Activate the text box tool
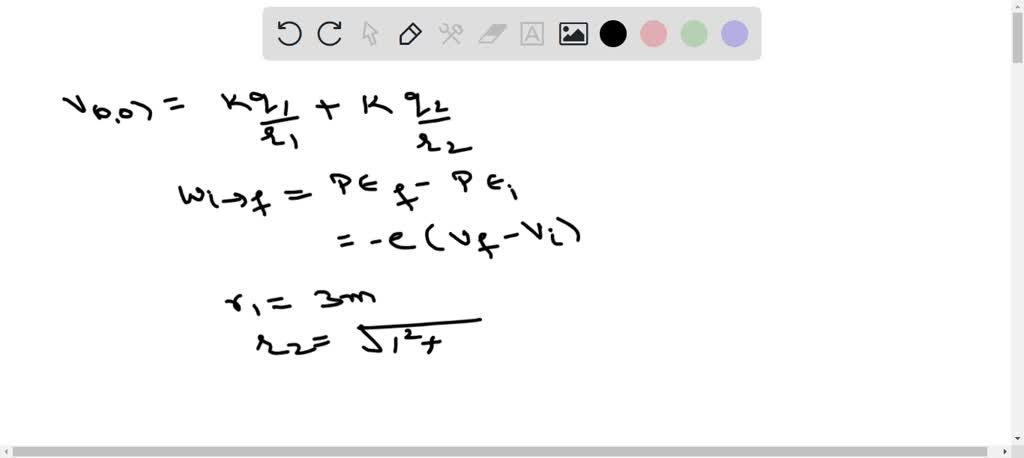Screen dimensions: 1024x458 coord(532,33)
